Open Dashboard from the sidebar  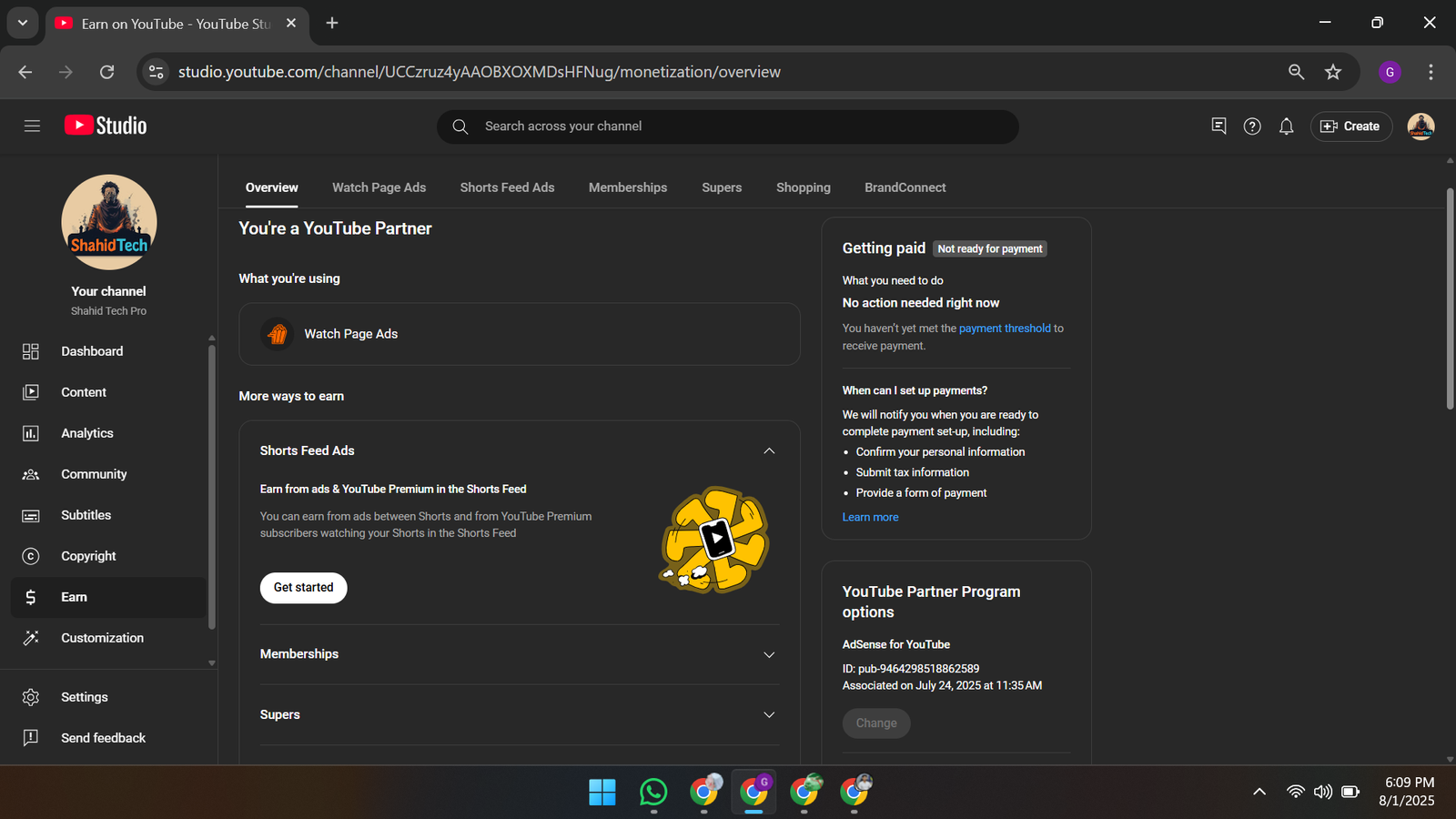pyautogui.click(x=109, y=351)
